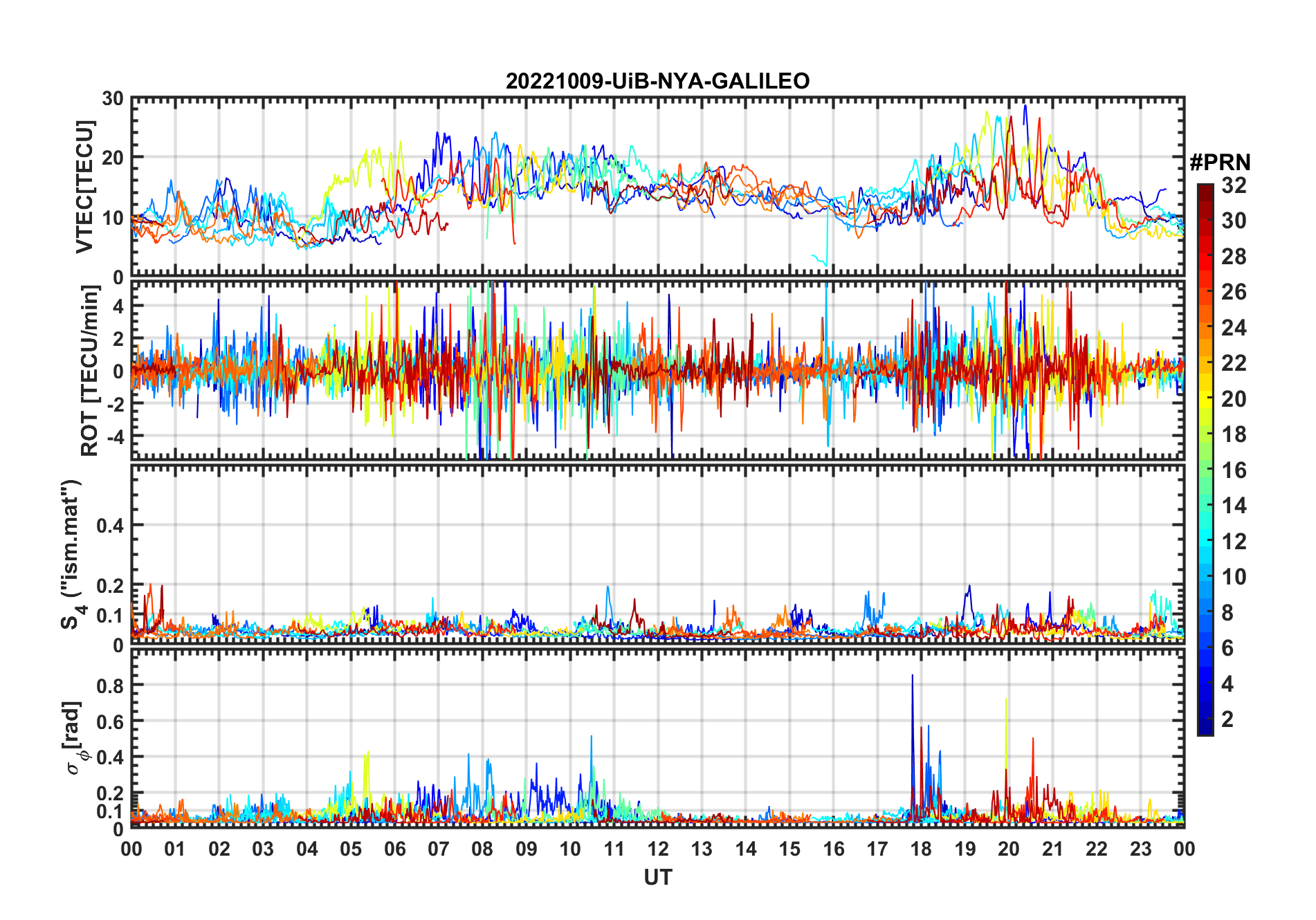Click the plot title 20221009-UiB-NYA-GALILEO
Viewport: 1316px width, 920px height.
(x=657, y=82)
